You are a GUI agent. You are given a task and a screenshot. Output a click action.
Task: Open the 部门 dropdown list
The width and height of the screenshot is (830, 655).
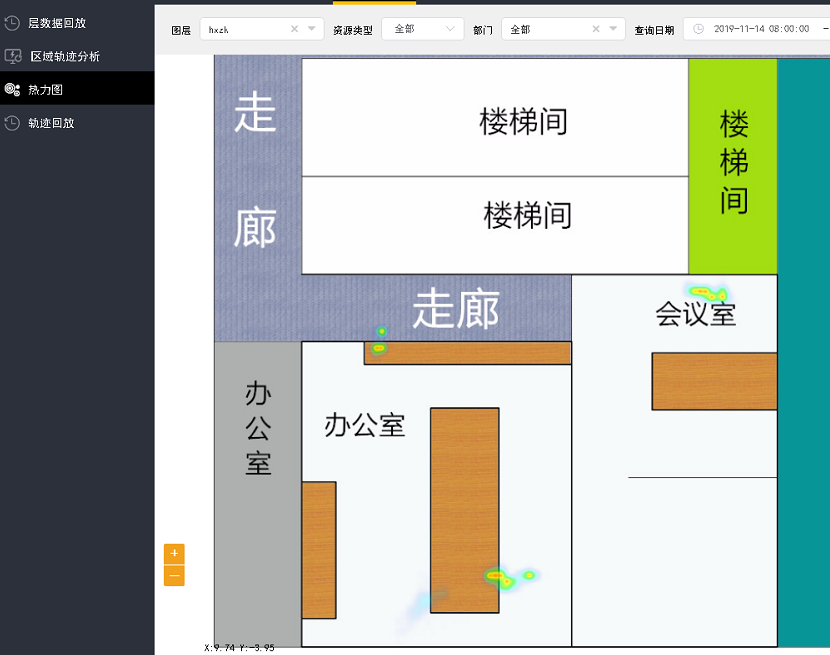(612, 29)
